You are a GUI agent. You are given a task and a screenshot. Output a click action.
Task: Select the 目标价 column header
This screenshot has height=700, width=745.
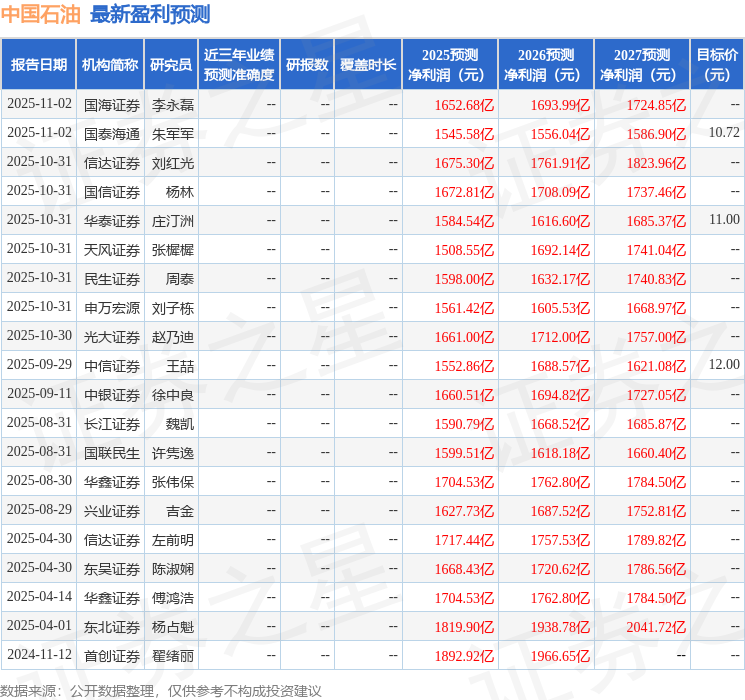pos(717,65)
